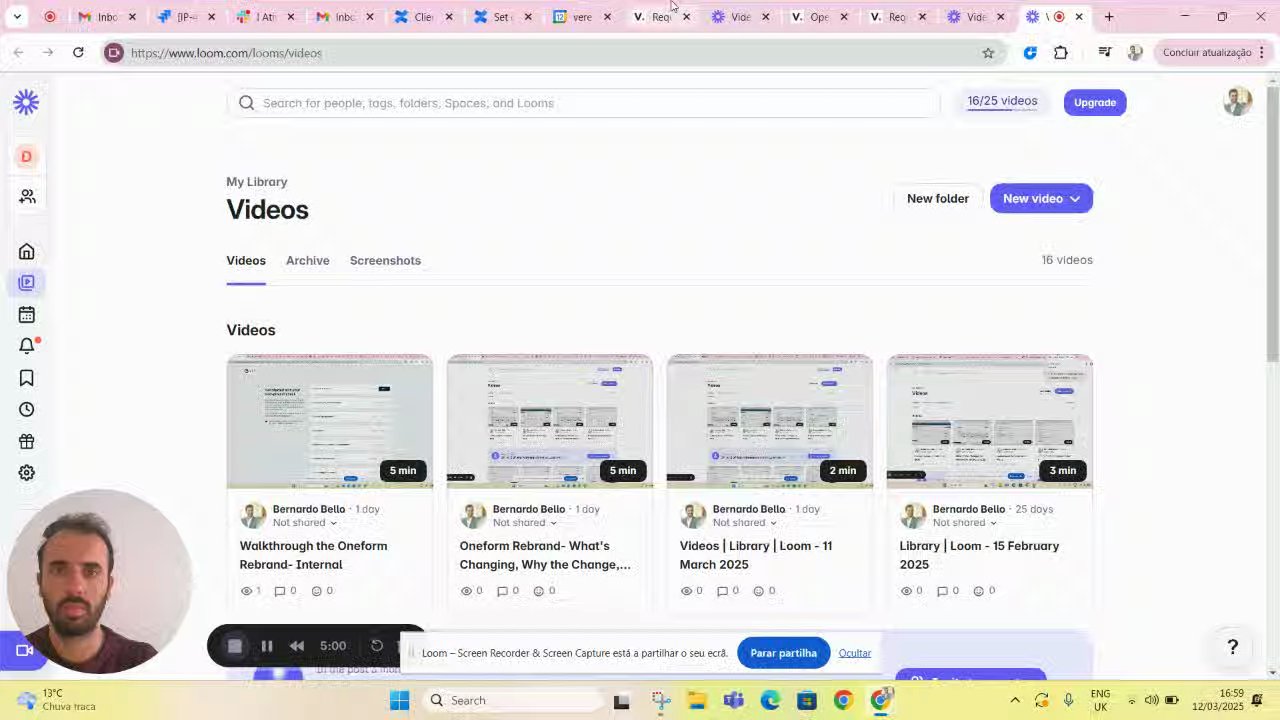Open notifications bell icon
Image resolution: width=1280 pixels, height=720 pixels.
coord(27,346)
